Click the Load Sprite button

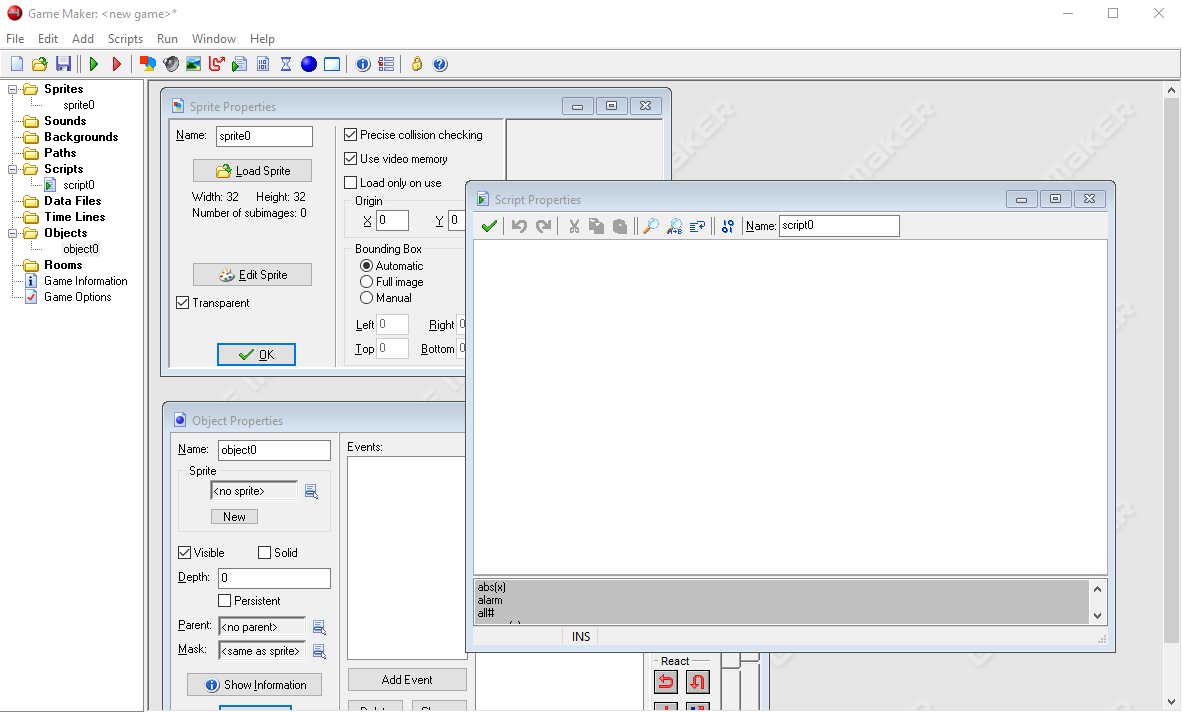click(253, 171)
